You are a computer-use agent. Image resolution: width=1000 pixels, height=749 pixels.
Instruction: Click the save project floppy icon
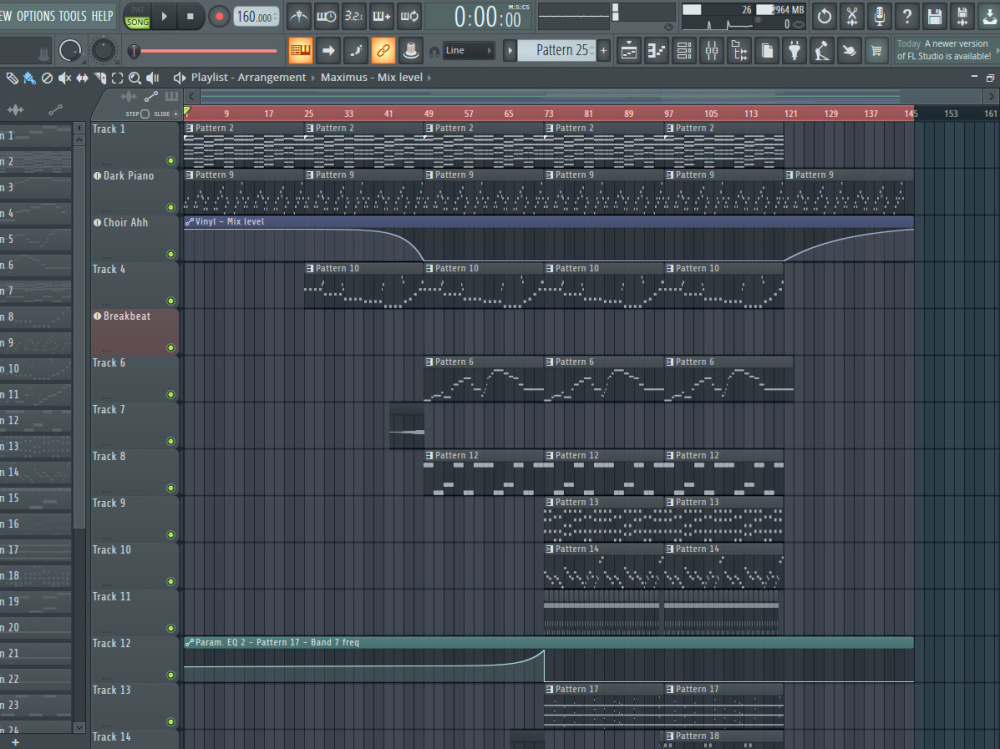(935, 16)
